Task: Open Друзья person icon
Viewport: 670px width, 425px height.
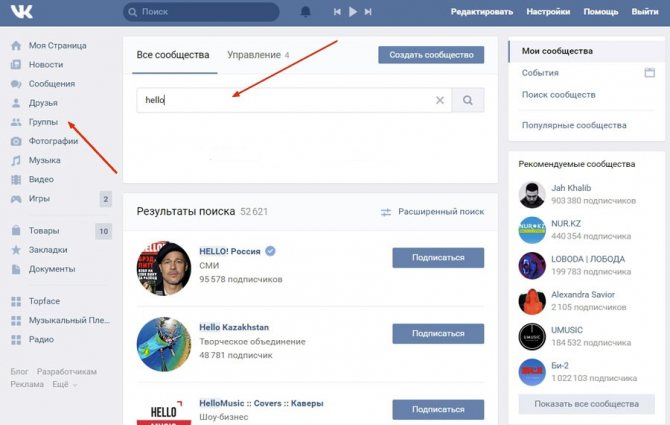Action: pyautogui.click(x=16, y=103)
